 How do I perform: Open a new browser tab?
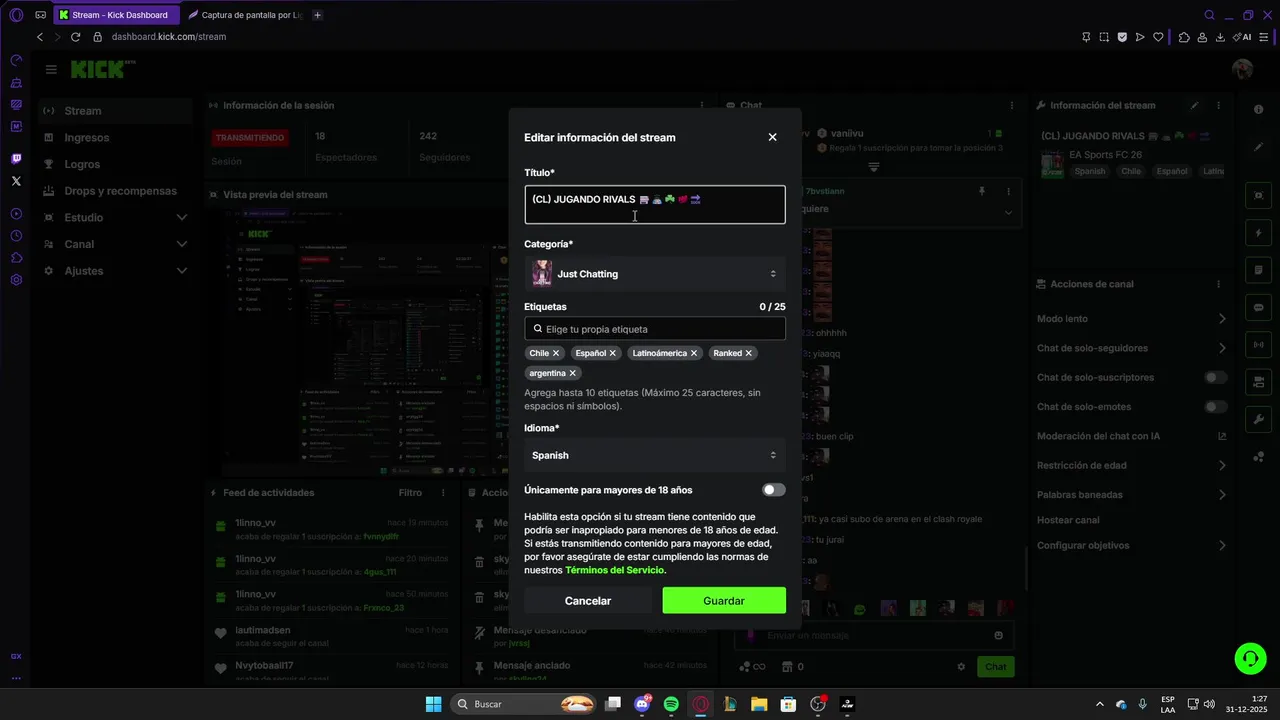[x=317, y=15]
